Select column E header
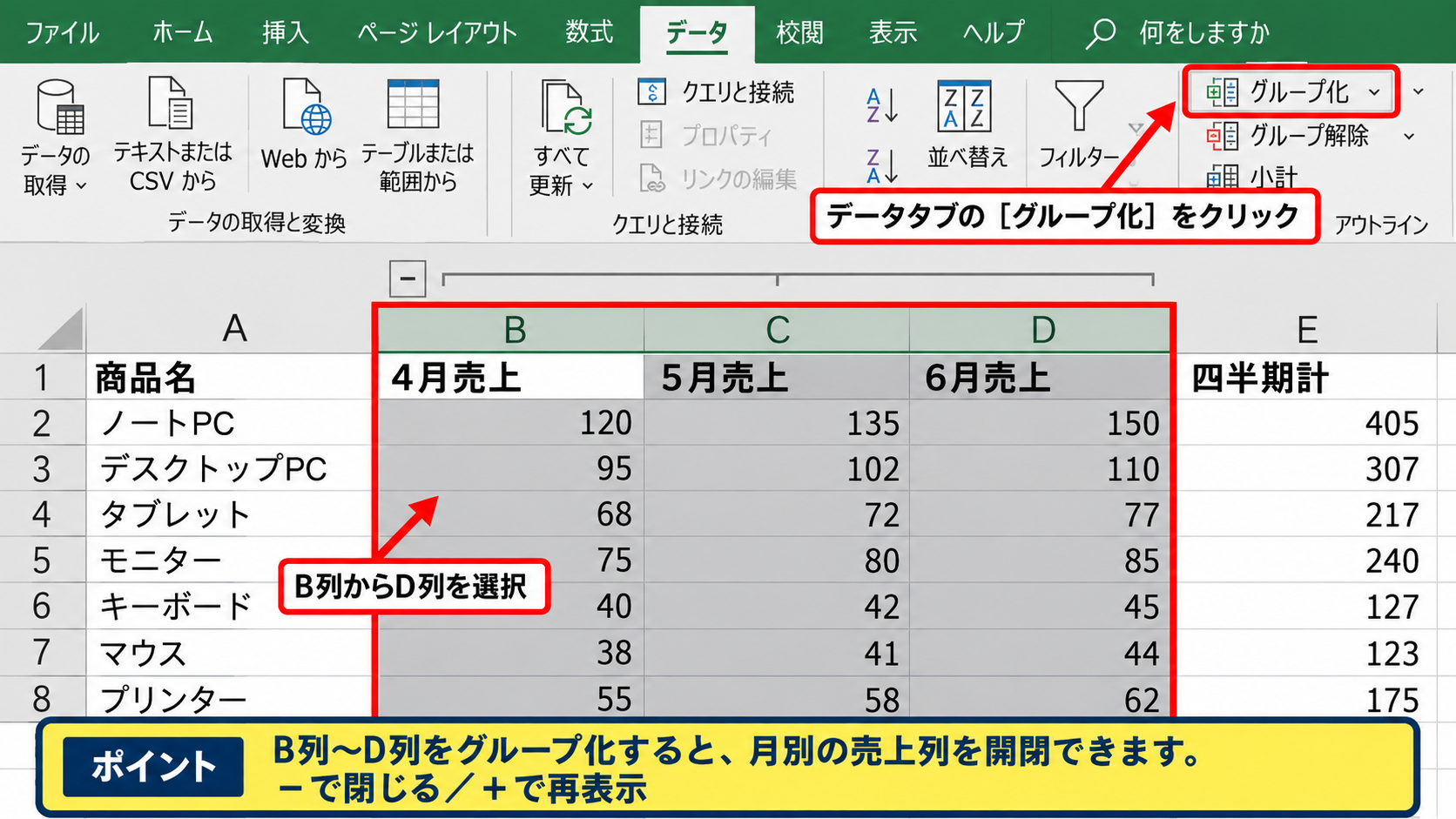This screenshot has height=819, width=1456. (x=1306, y=329)
